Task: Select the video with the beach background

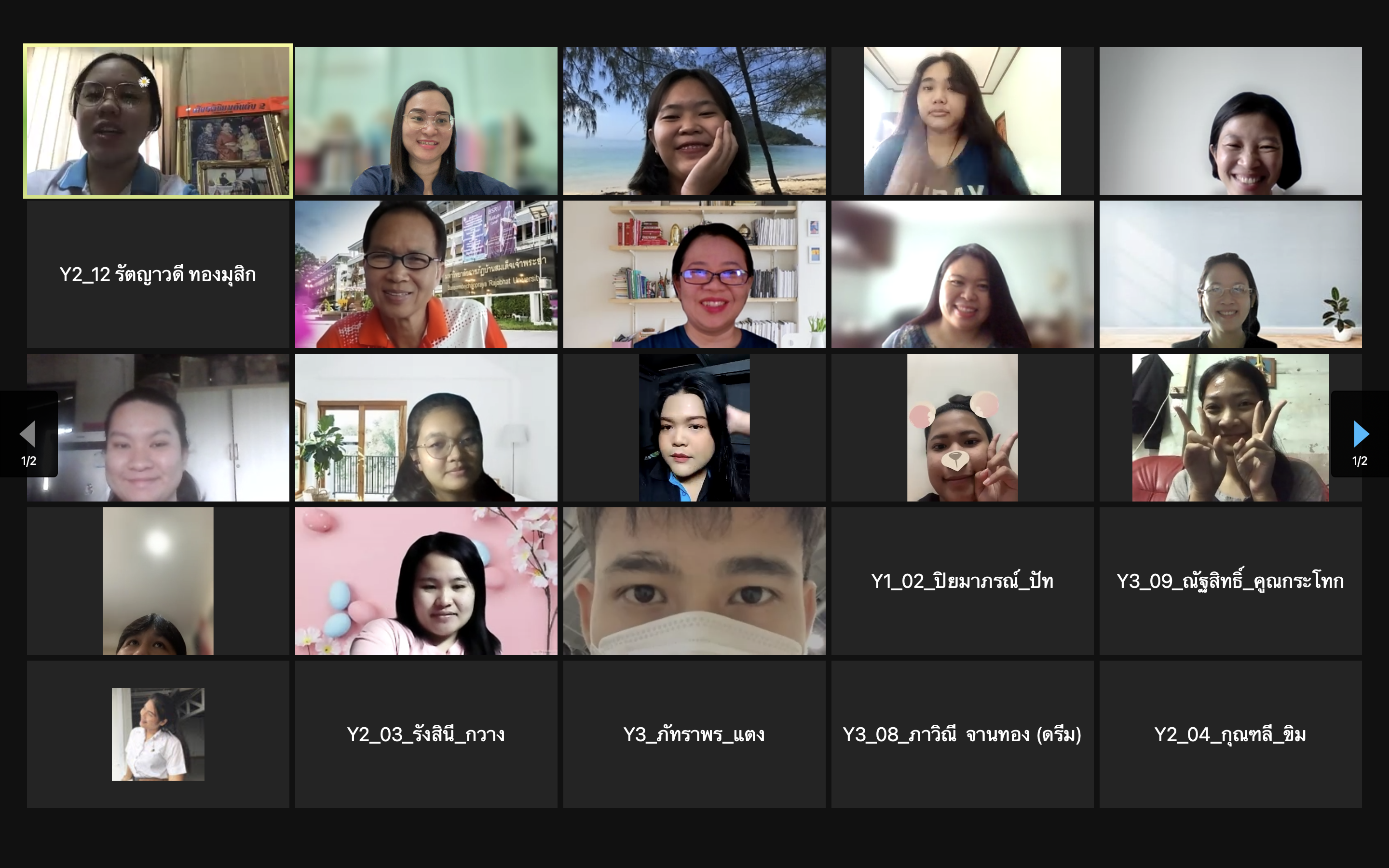Action: [x=694, y=121]
